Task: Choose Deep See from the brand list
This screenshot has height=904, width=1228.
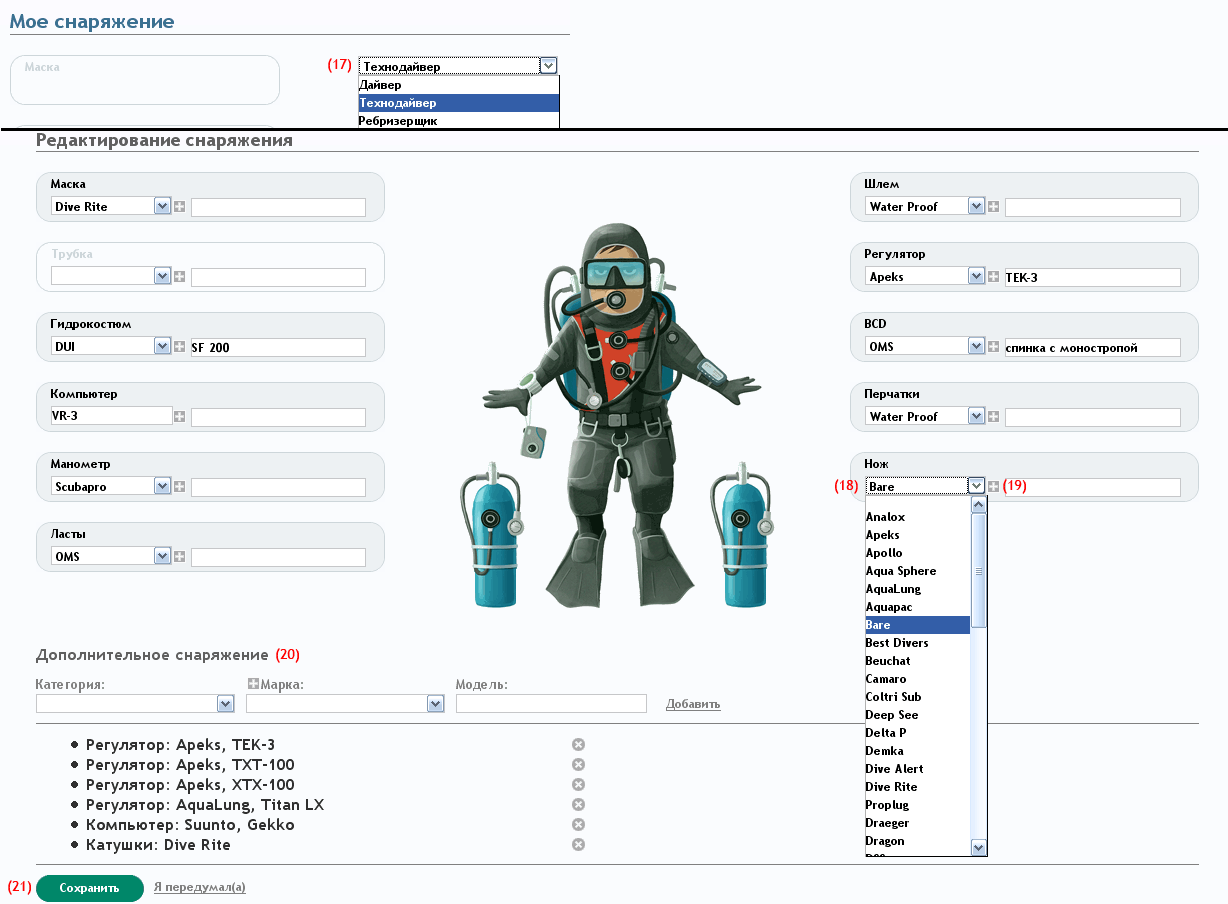Action: pyautogui.click(x=917, y=715)
